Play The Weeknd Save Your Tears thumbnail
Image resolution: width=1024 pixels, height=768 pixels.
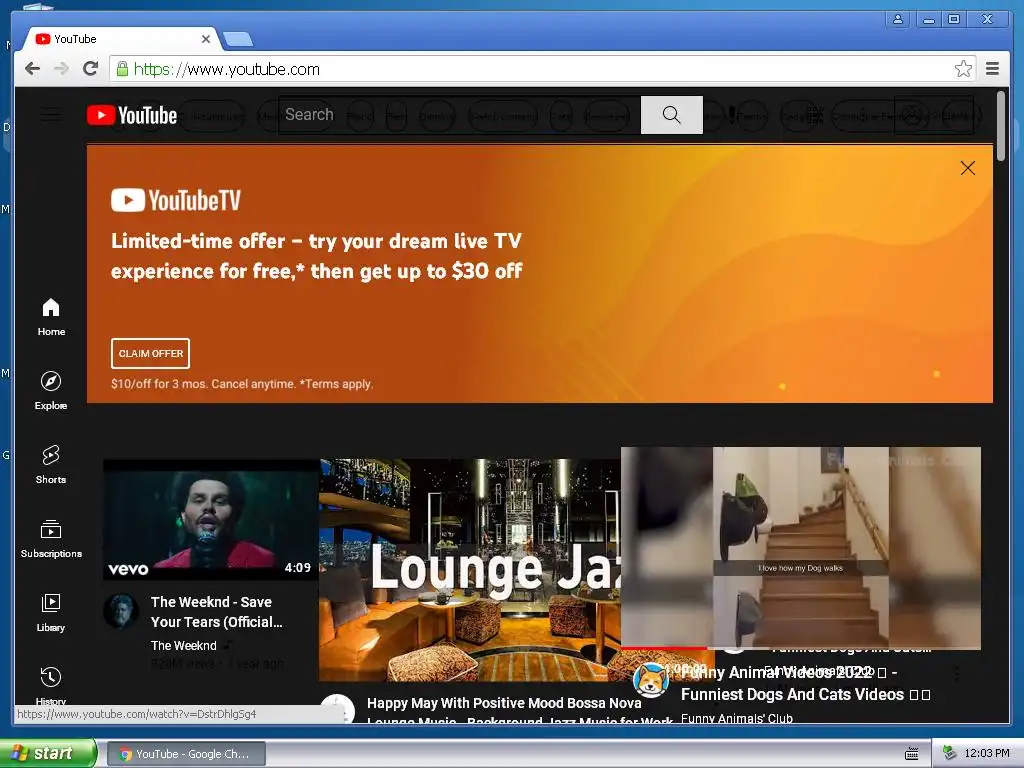point(211,520)
